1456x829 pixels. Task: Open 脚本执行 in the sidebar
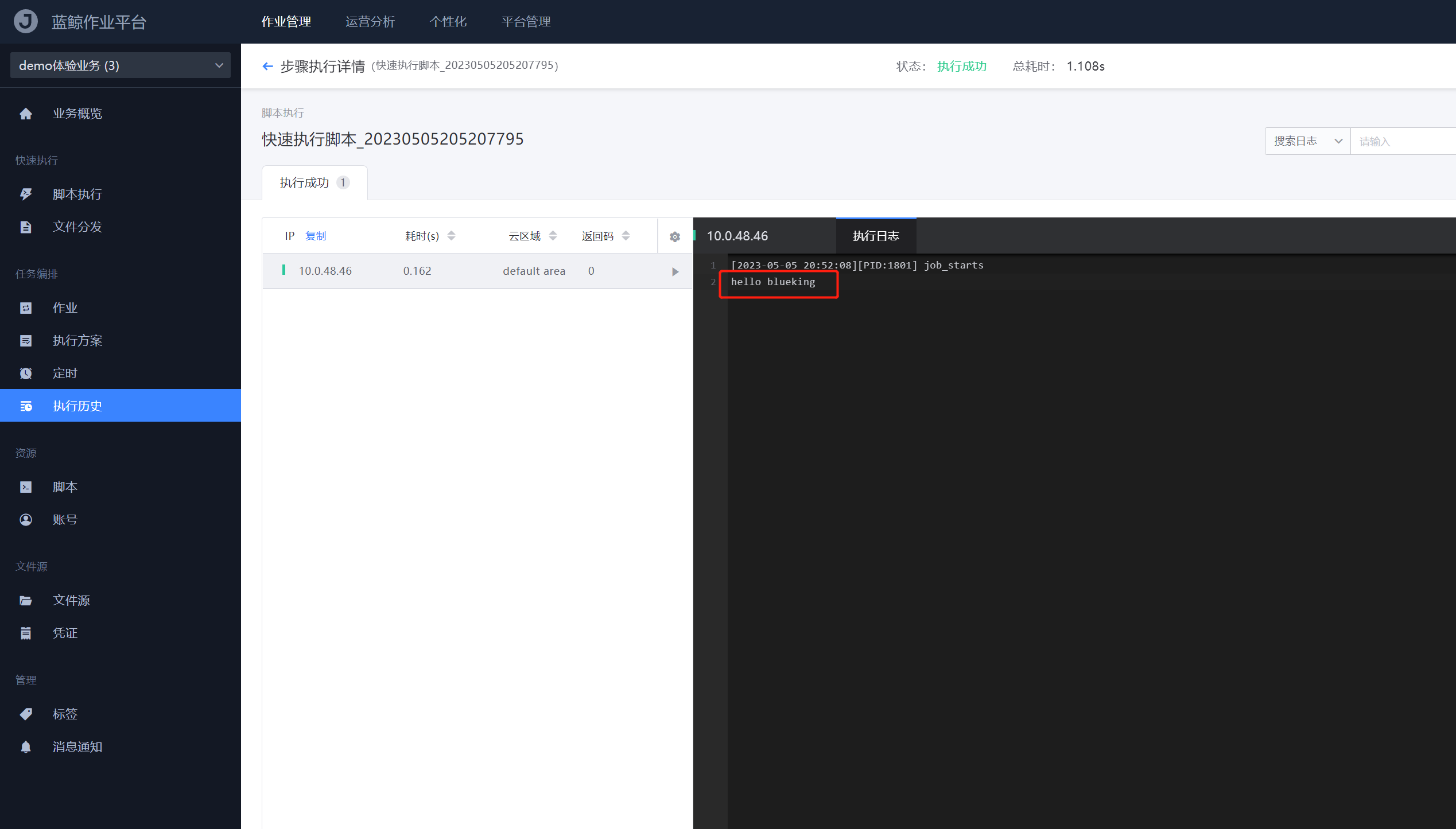tap(77, 194)
